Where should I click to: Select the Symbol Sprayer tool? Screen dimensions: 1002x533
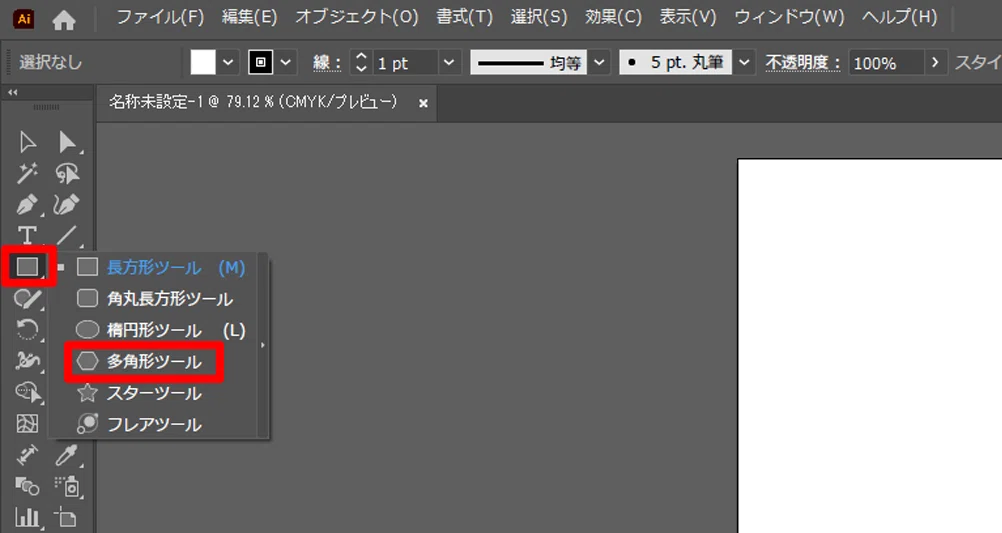click(67, 486)
